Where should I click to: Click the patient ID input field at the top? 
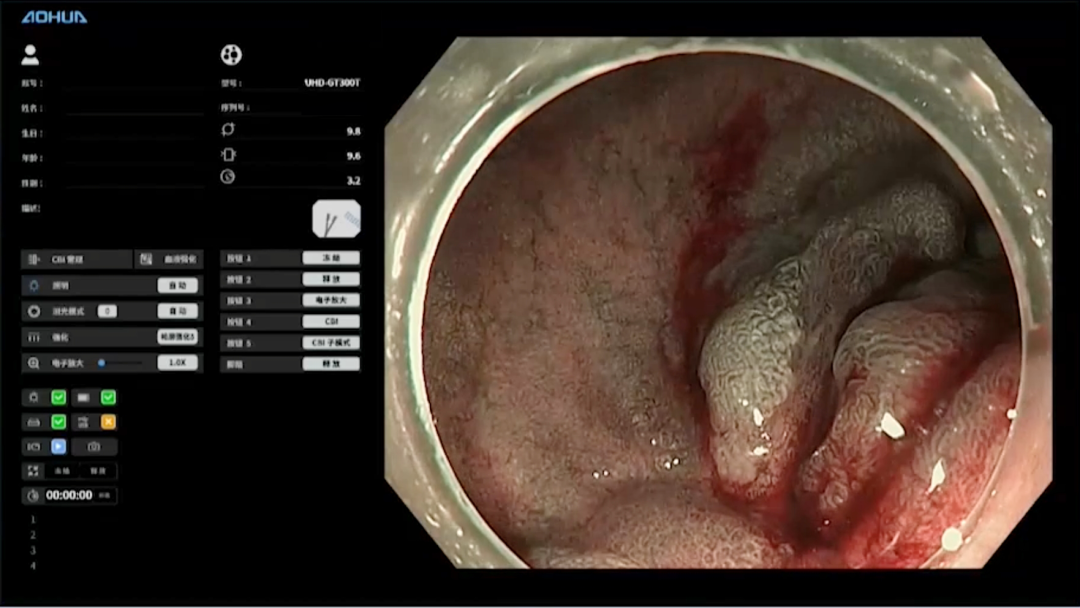(135, 83)
